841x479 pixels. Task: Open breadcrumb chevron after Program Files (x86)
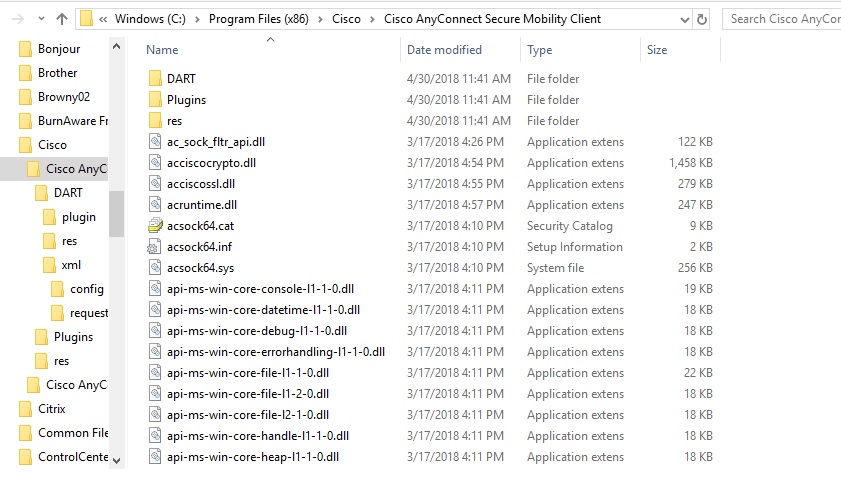[x=320, y=20]
